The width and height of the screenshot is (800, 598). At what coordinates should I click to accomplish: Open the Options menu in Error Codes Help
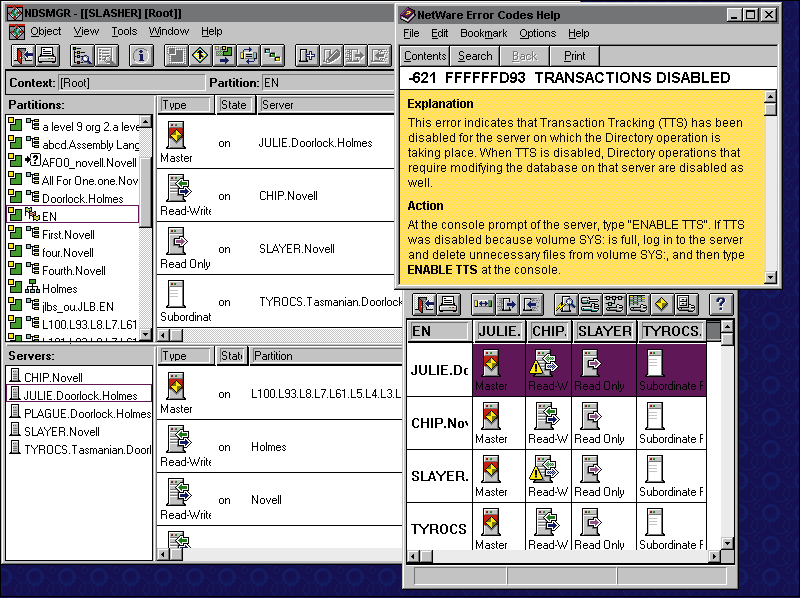(538, 34)
